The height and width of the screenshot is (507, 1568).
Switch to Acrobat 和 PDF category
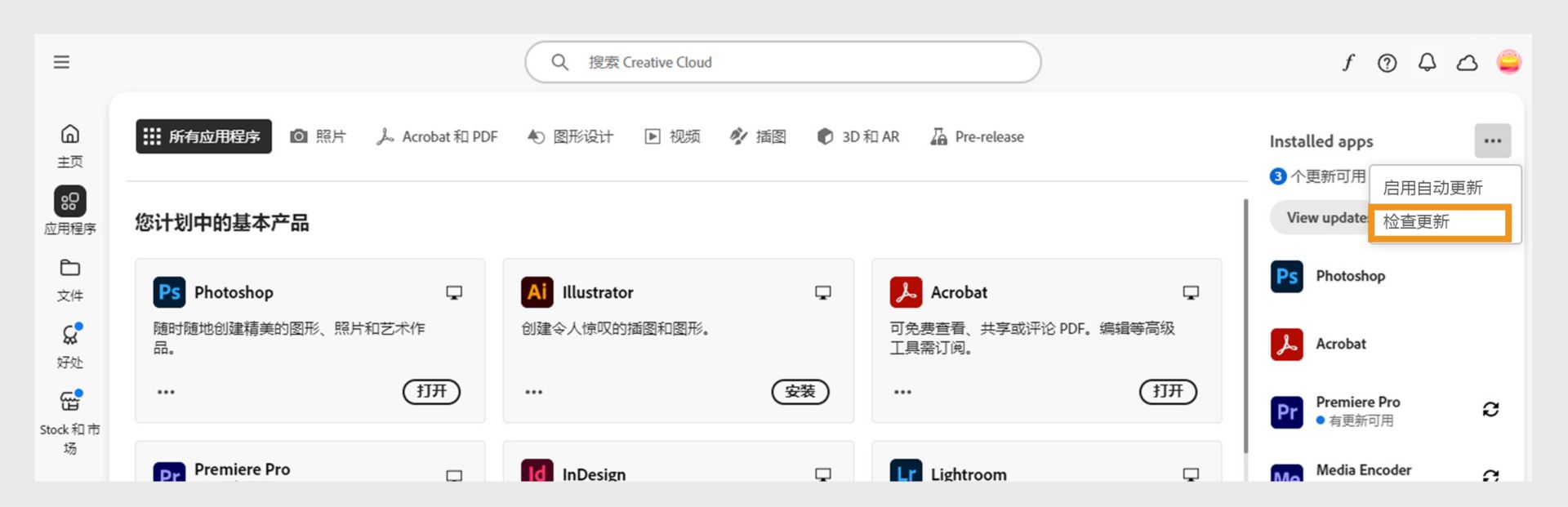pyautogui.click(x=437, y=136)
